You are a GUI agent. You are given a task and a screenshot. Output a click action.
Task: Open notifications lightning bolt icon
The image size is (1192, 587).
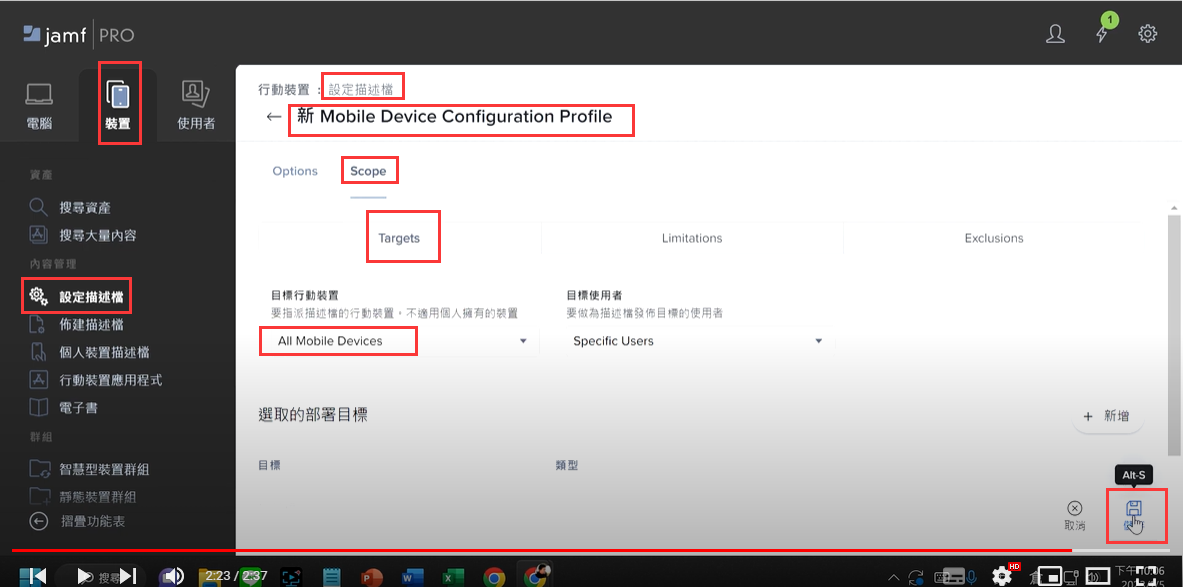1102,34
